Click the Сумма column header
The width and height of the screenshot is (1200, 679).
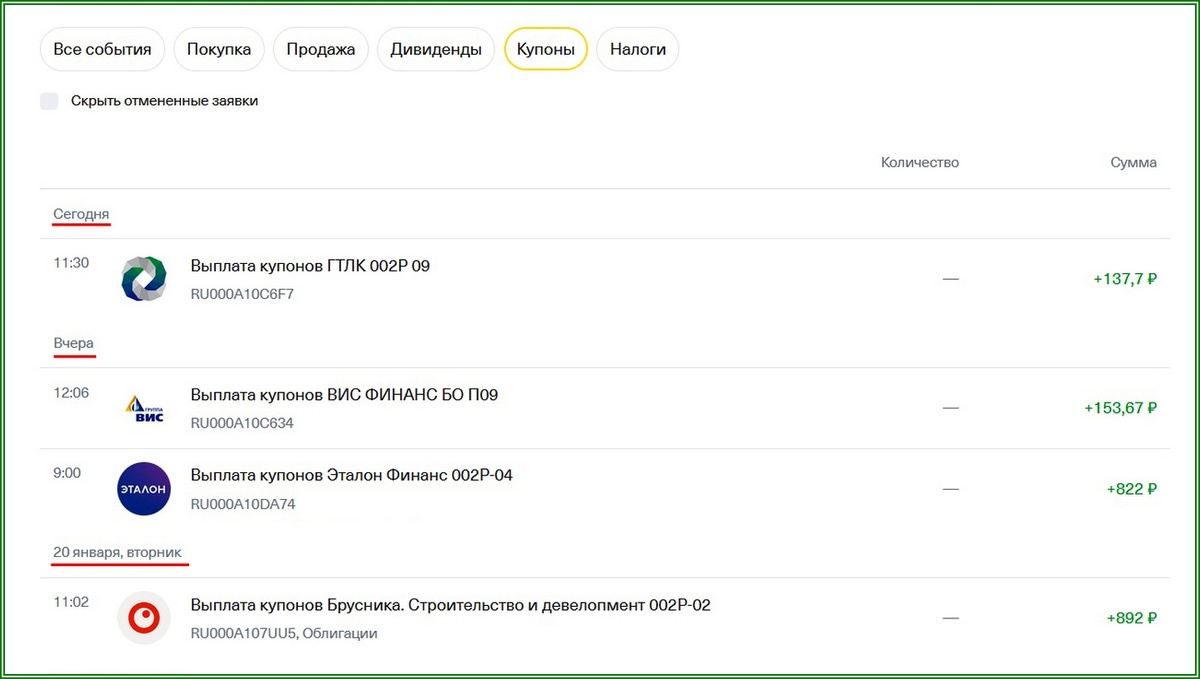point(1132,162)
